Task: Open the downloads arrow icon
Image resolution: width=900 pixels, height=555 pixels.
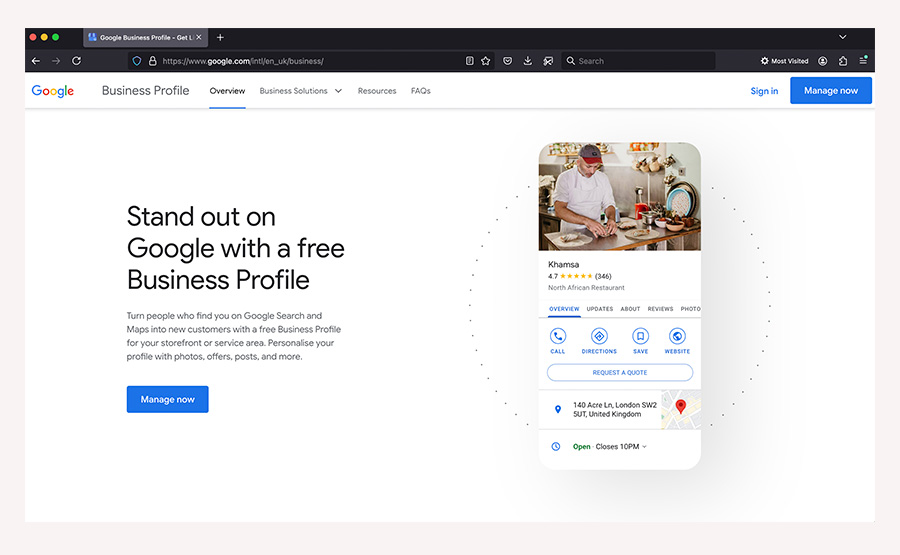Action: pos(527,61)
